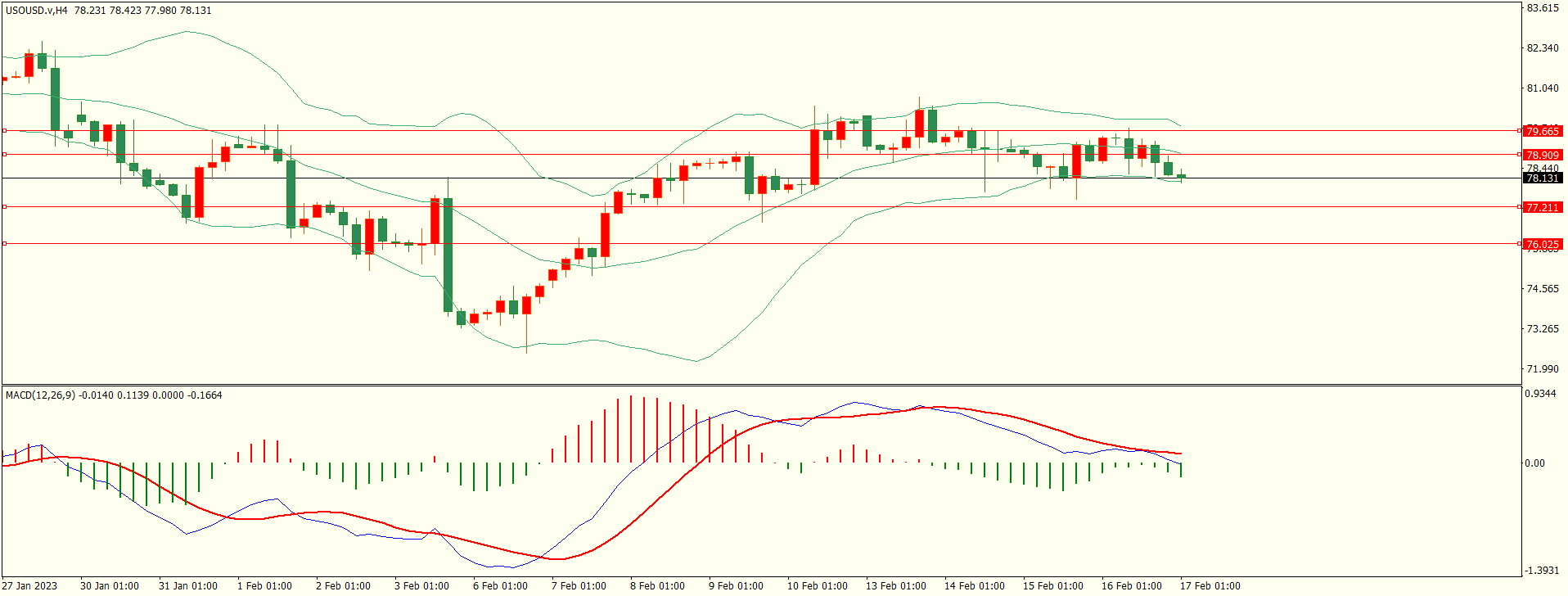Screen dimensions: 1568x596
Task: Click the 78.131 current price tag
Action: coord(1542,178)
